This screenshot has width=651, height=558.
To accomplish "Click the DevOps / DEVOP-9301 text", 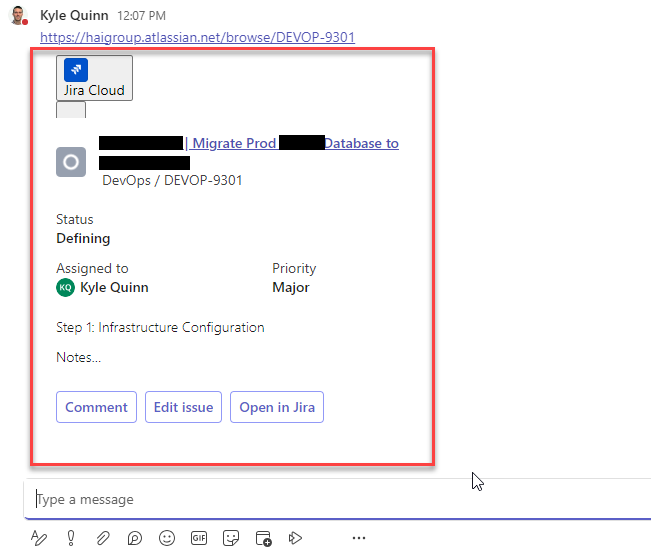I will [x=172, y=180].
